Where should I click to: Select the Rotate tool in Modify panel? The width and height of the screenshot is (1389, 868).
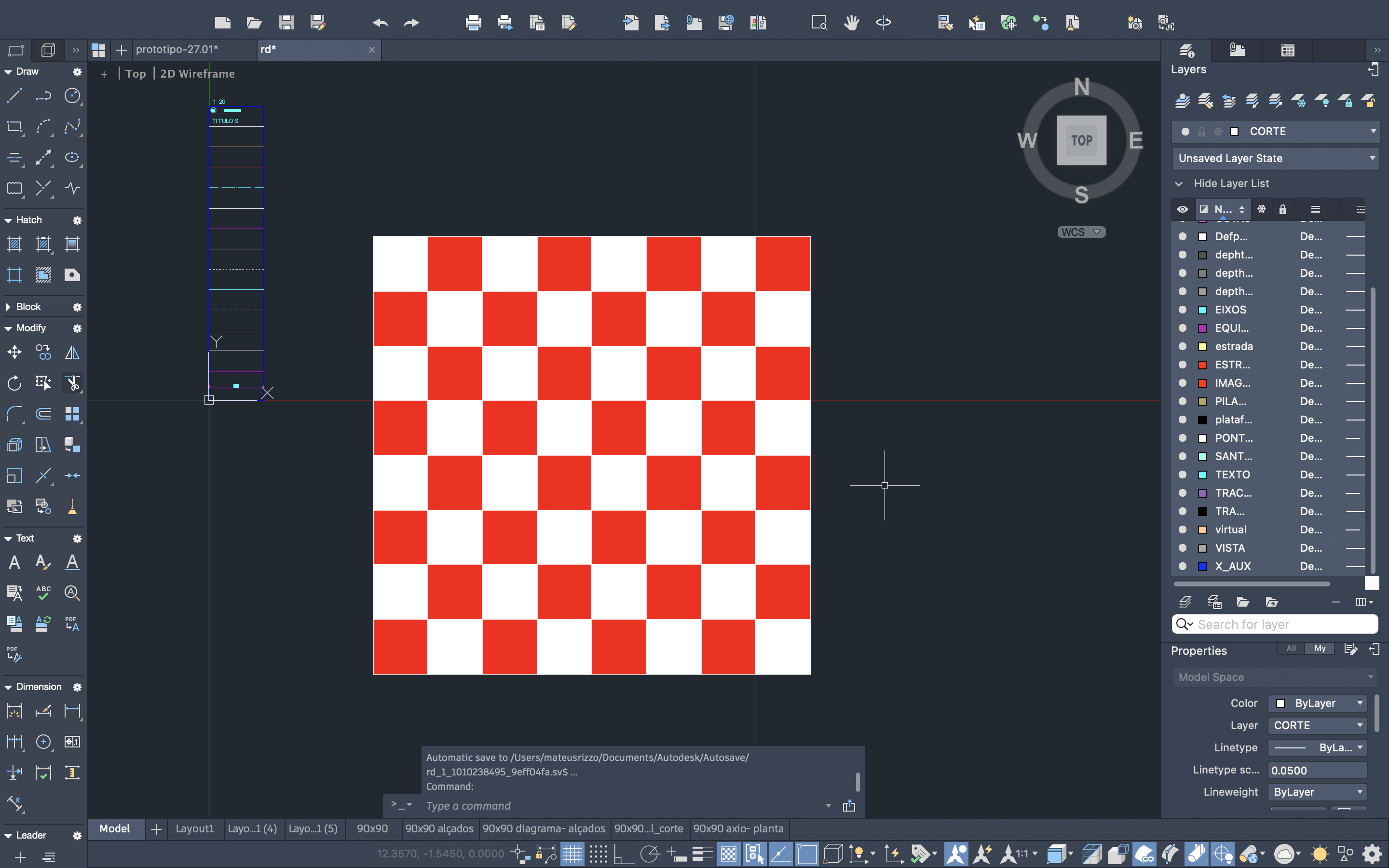[14, 383]
